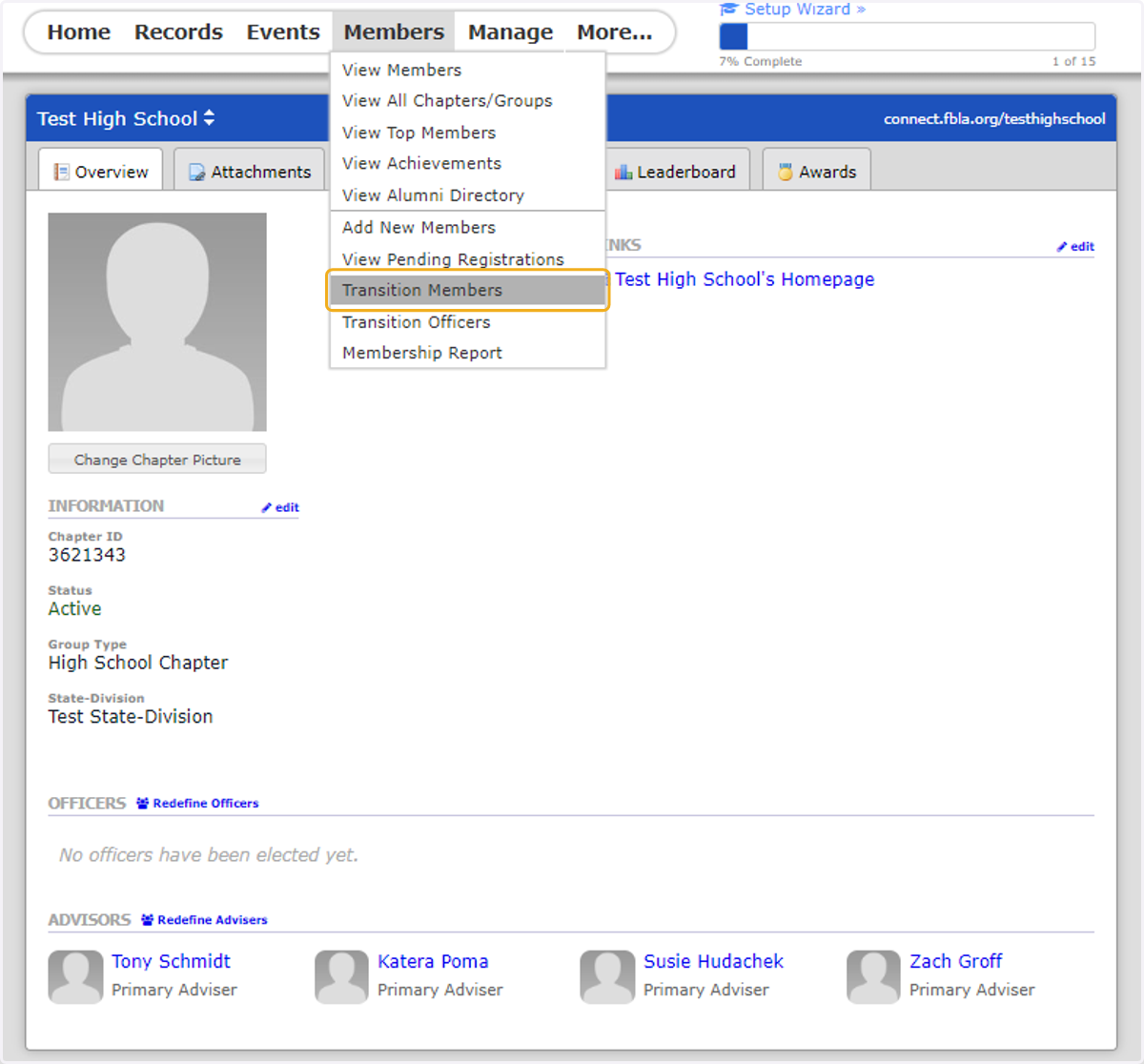Click the setup progress bar
The width and height of the screenshot is (1144, 1064).
(907, 36)
